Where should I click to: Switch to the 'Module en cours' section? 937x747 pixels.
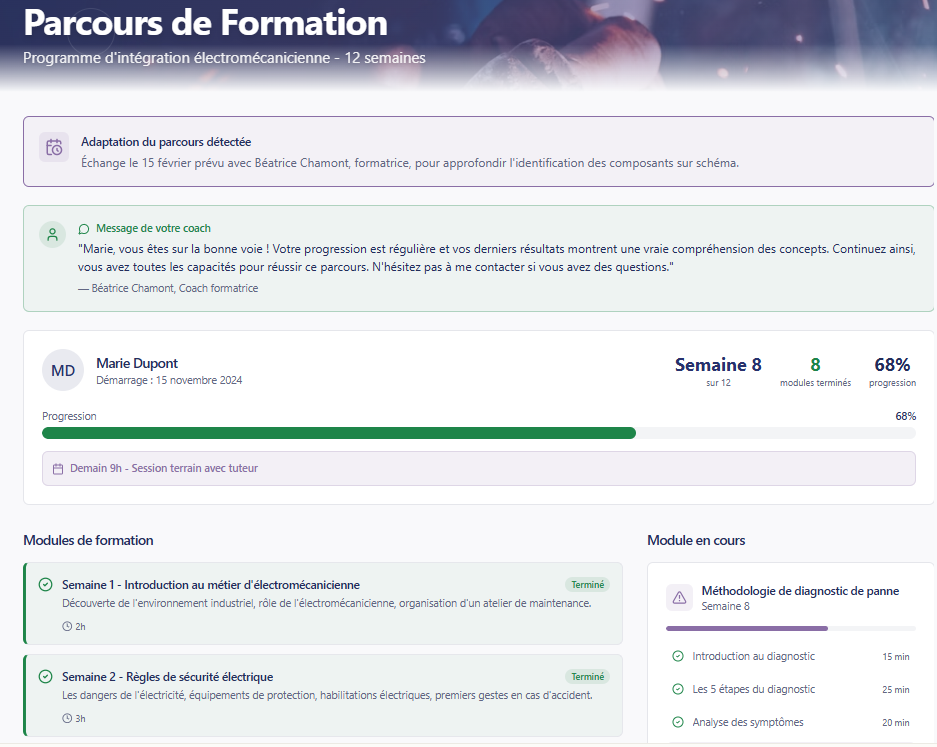(697, 540)
